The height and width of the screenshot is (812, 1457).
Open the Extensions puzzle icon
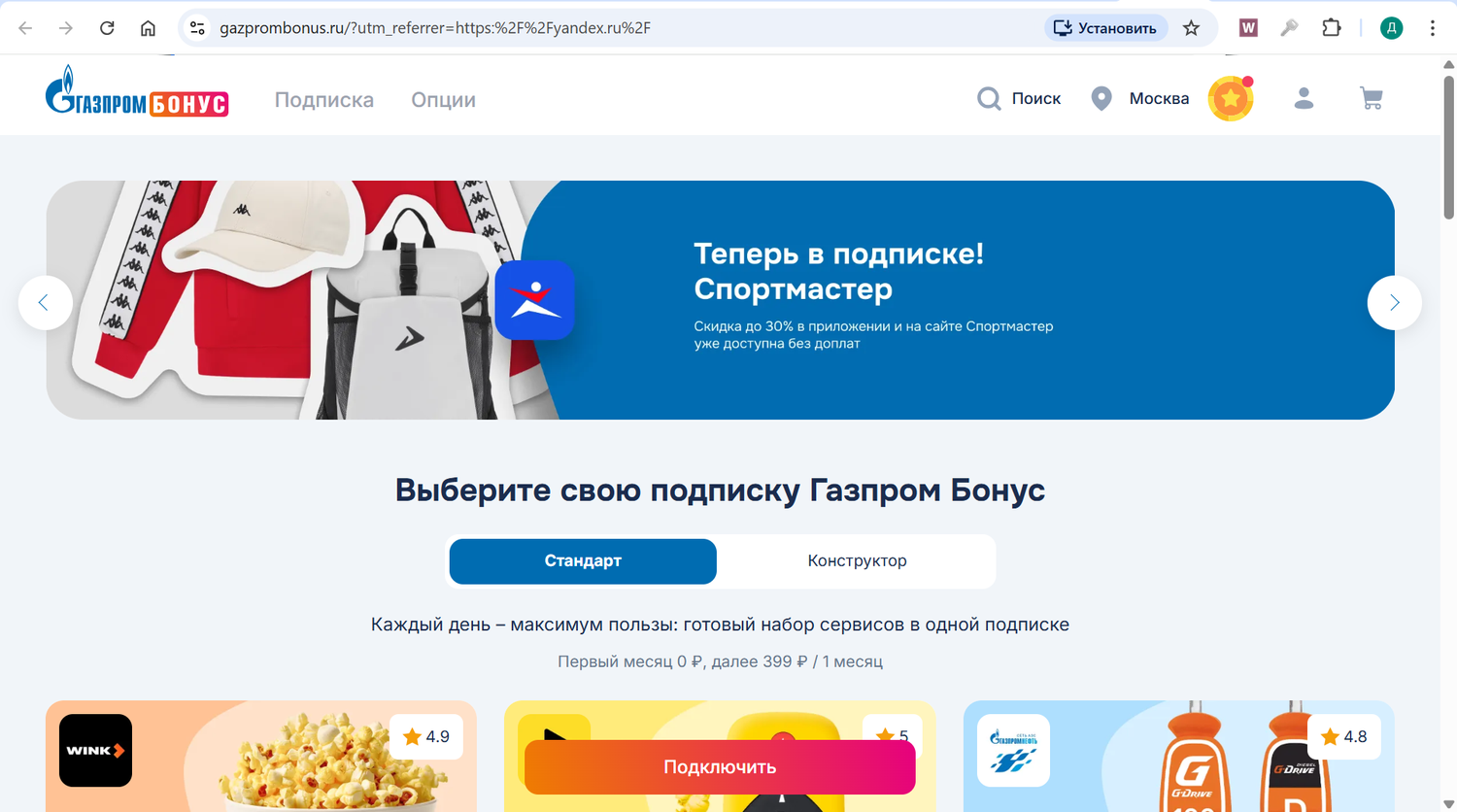[x=1332, y=28]
